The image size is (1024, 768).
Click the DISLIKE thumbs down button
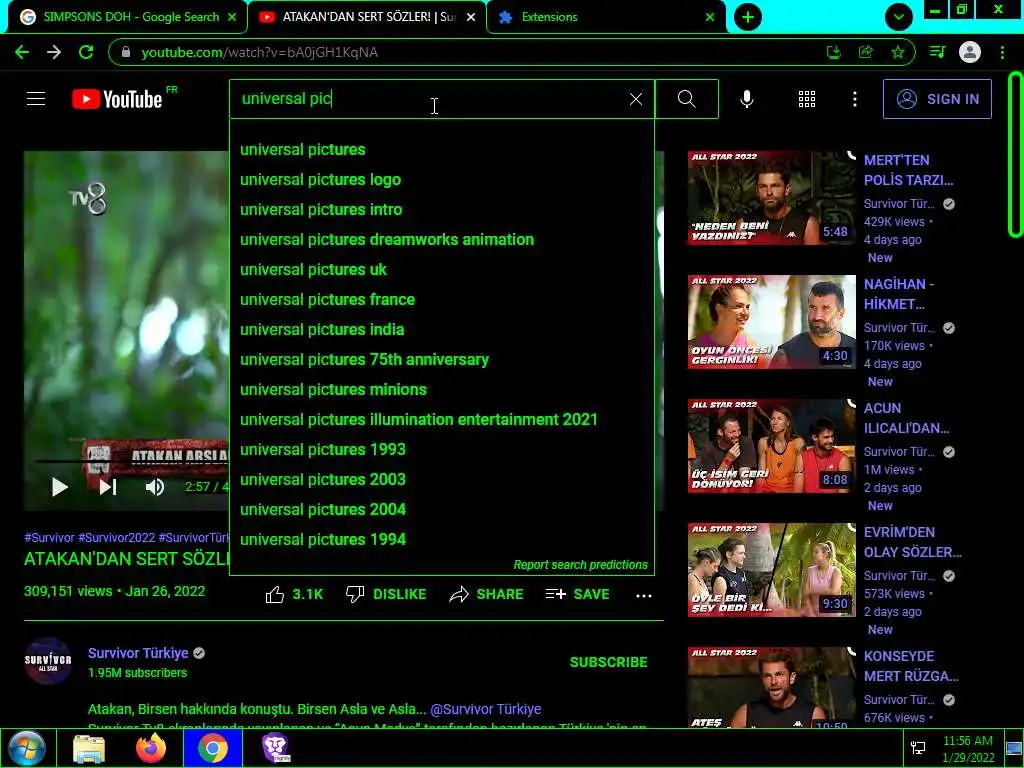click(386, 594)
